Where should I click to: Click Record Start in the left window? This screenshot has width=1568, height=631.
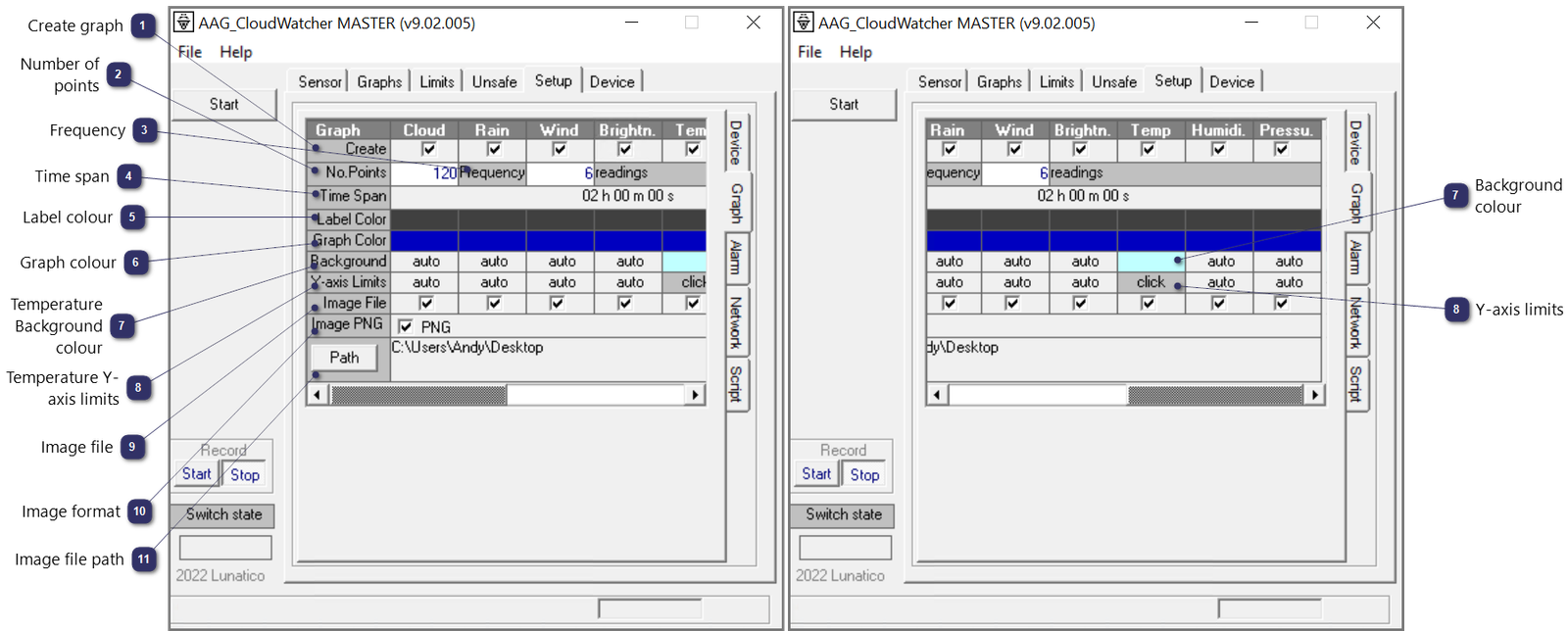pyautogui.click(x=196, y=474)
